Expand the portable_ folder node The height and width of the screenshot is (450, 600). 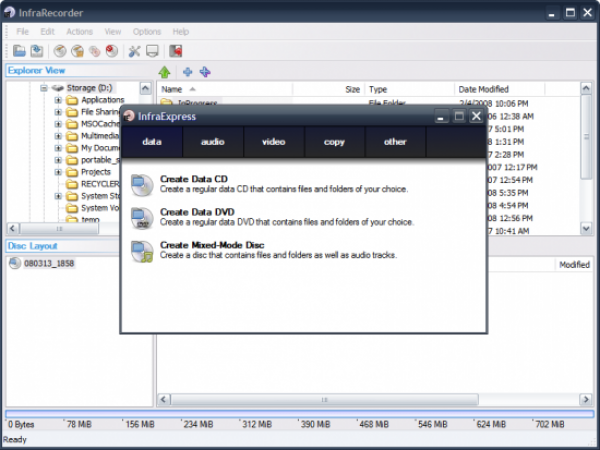coord(58,160)
